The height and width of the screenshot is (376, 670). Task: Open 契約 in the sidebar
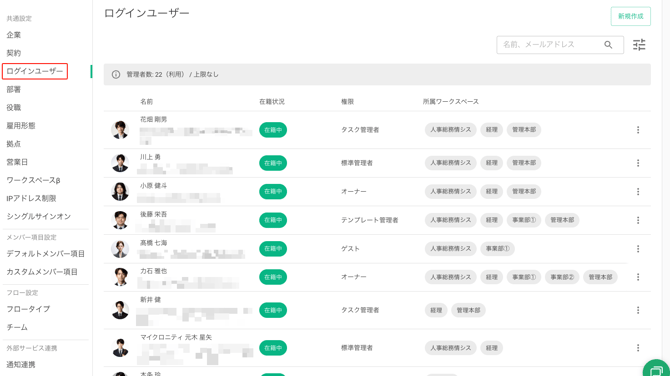pyautogui.click(x=14, y=53)
